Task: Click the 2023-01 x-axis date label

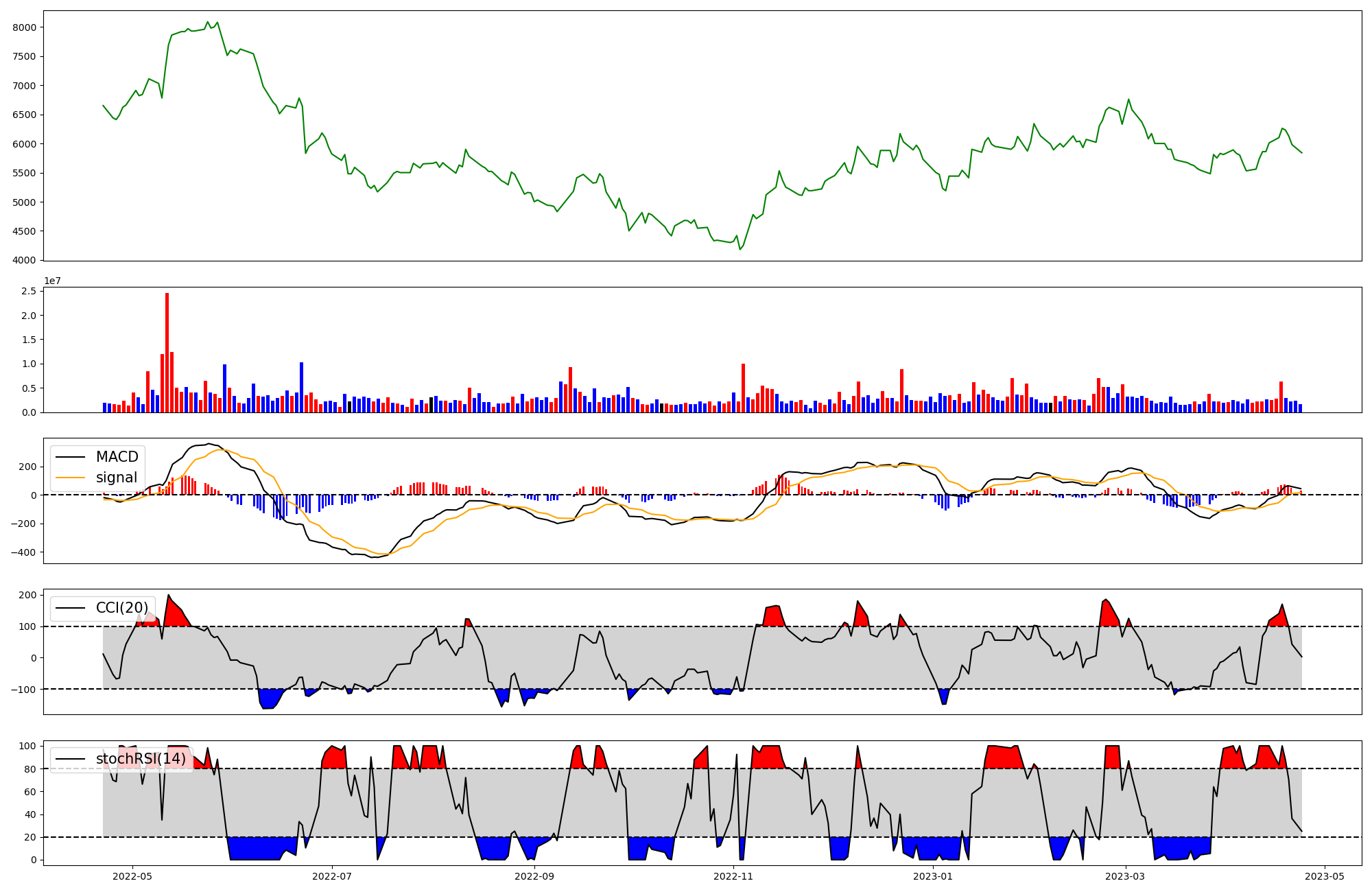Action: click(933, 876)
